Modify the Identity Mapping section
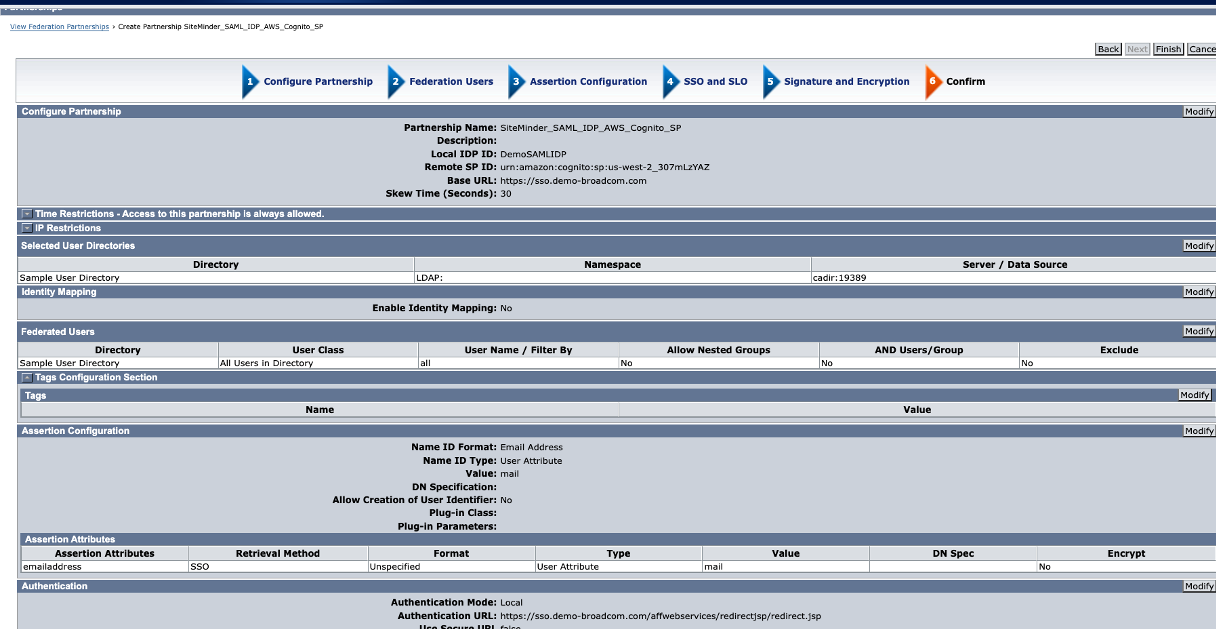This screenshot has width=1216, height=629. (x=1199, y=292)
